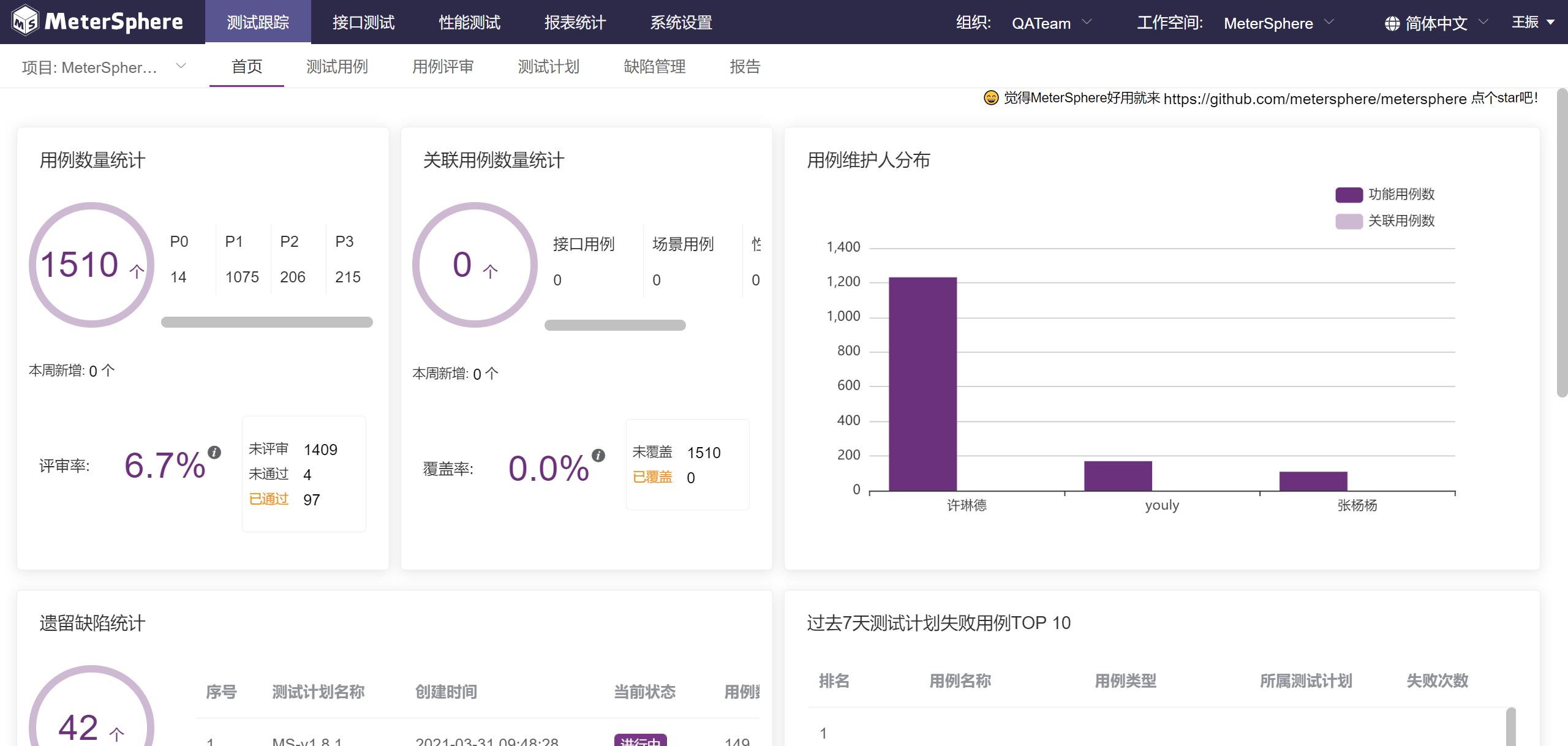Click the P0 count 14

click(x=178, y=277)
